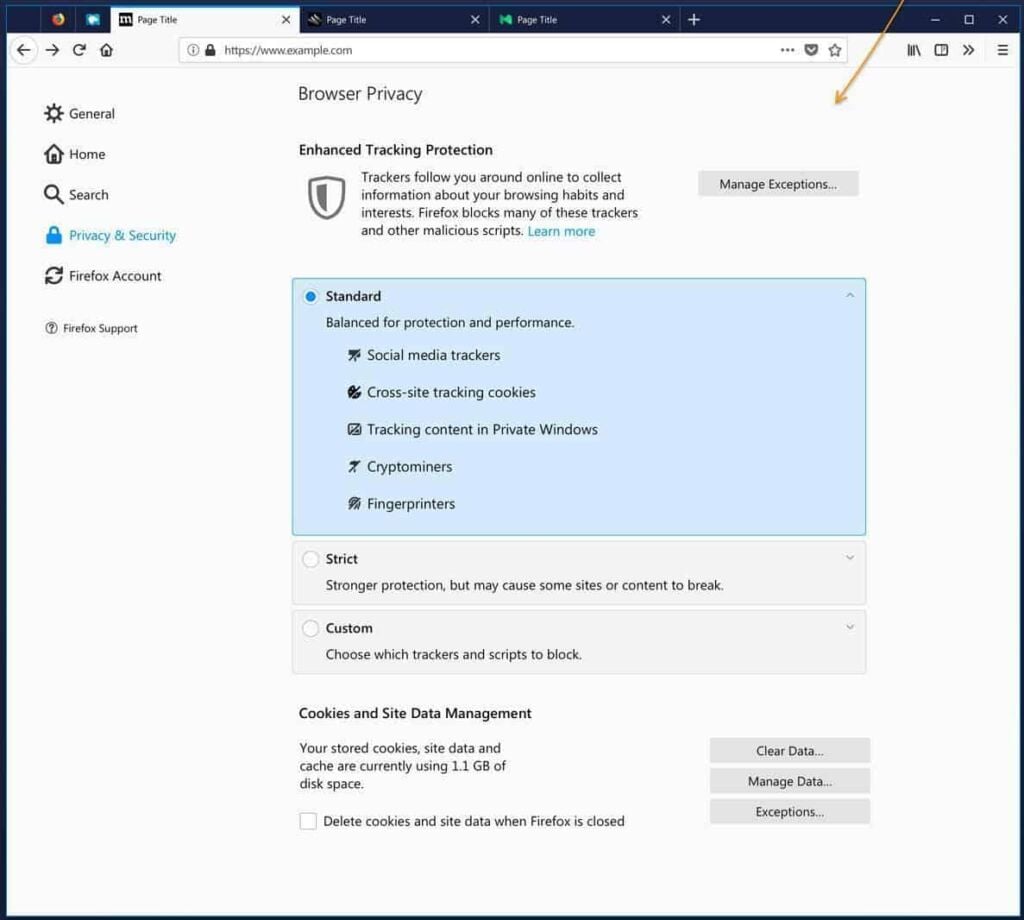The height and width of the screenshot is (920, 1024).
Task: Go to Home via toolbar icon
Action: (x=106, y=50)
